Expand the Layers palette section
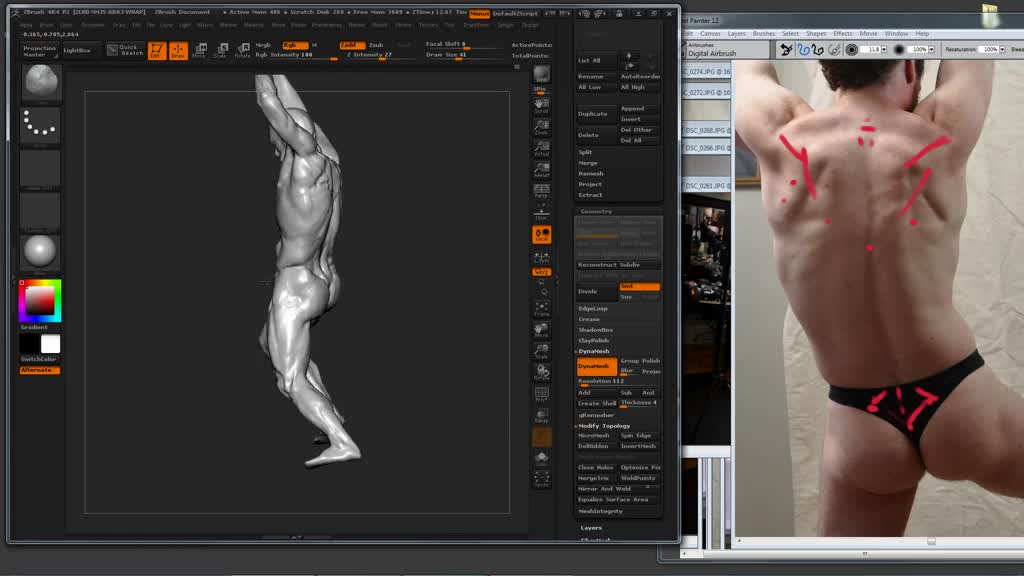This screenshot has height=576, width=1024. click(591, 528)
